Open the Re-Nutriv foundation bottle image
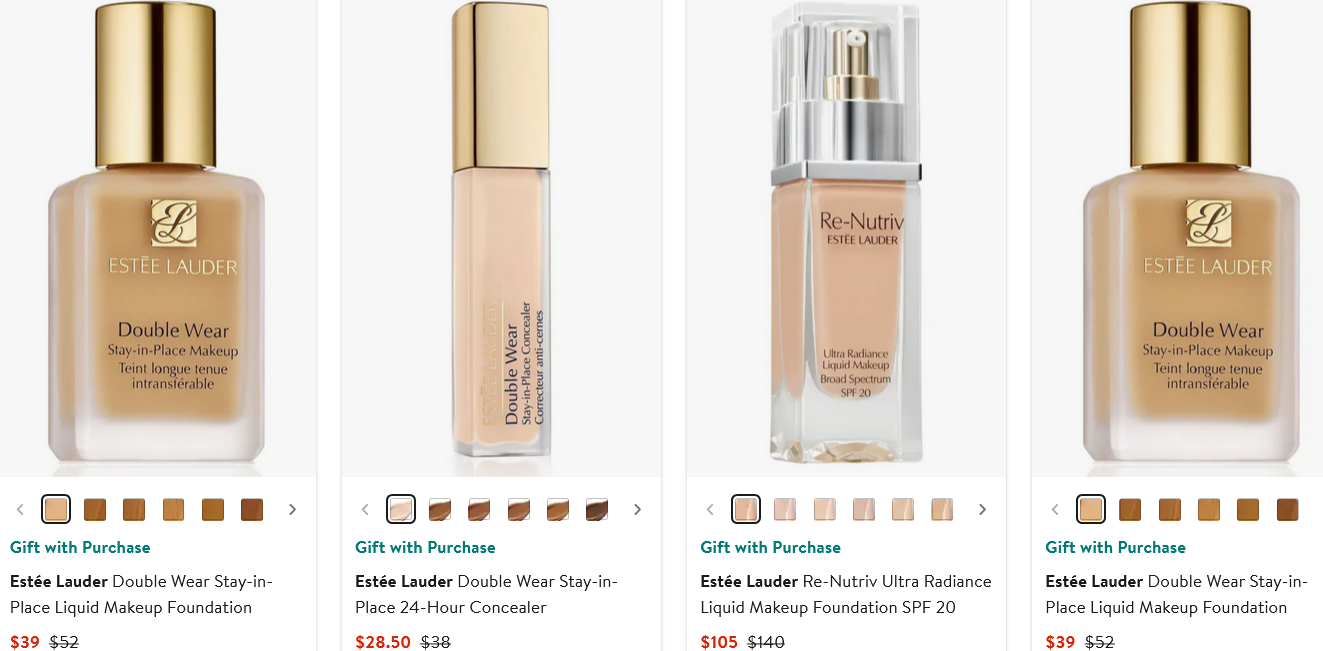The width and height of the screenshot is (1323, 651). pyautogui.click(x=846, y=235)
